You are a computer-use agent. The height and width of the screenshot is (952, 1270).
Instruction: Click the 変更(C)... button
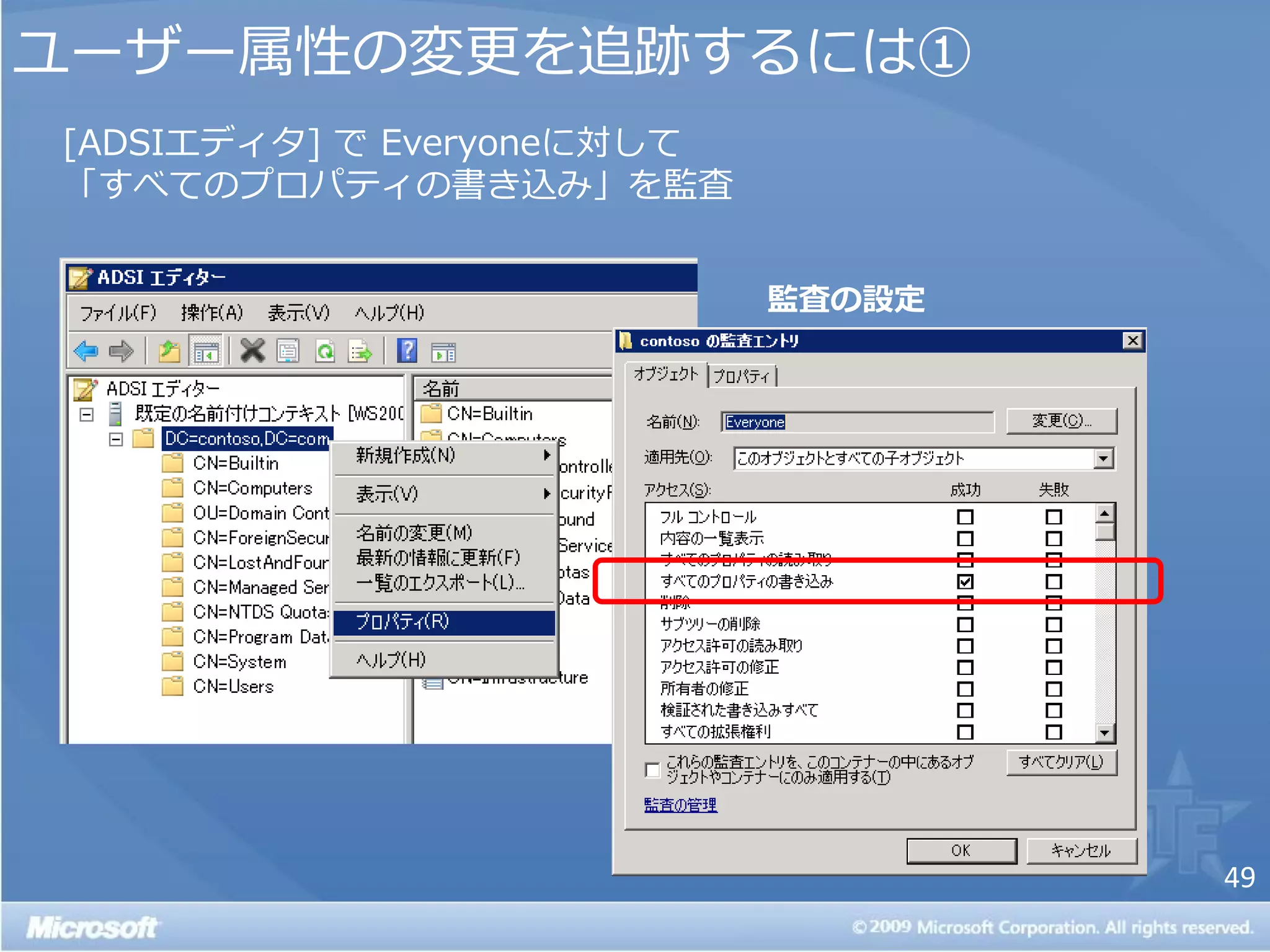1061,421
